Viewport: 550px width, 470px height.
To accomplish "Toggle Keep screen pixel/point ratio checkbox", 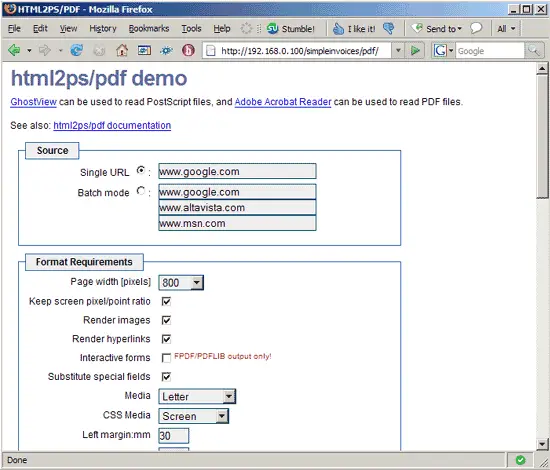I will [x=166, y=302].
